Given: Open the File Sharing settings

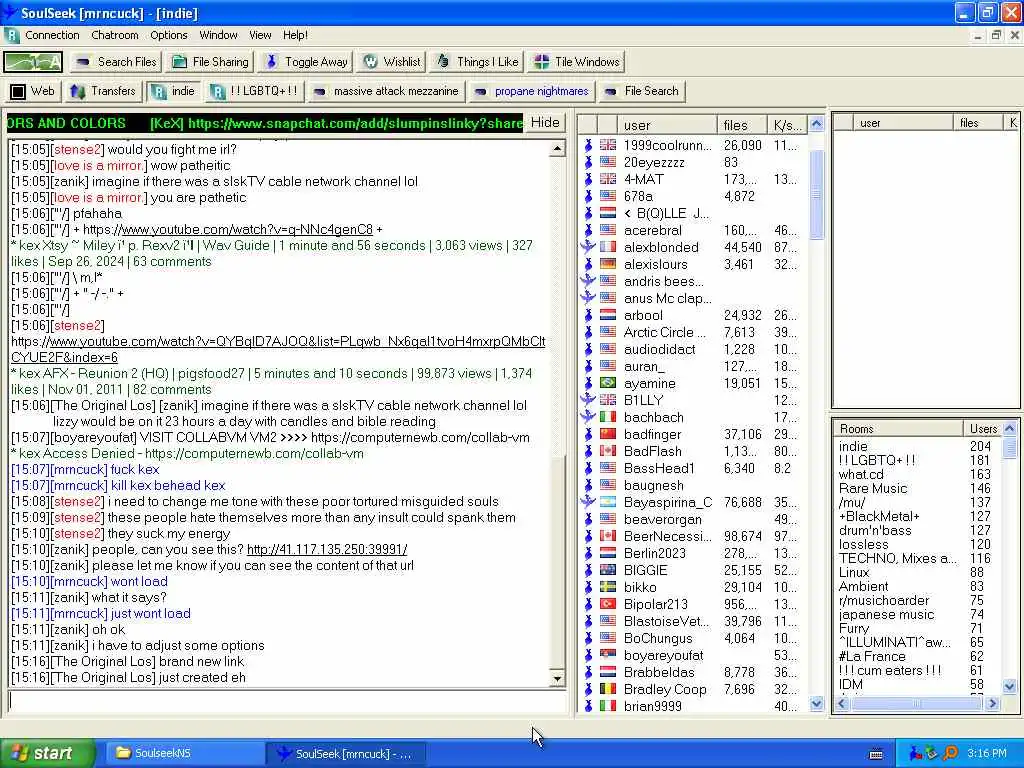Looking at the screenshot, I should (x=210, y=62).
